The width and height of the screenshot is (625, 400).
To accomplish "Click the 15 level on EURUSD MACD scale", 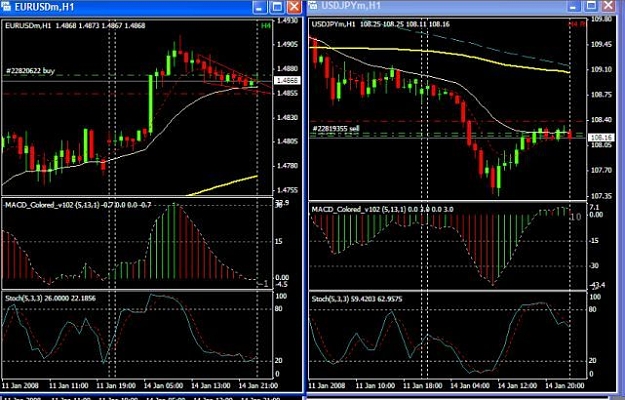I will tap(279, 241).
